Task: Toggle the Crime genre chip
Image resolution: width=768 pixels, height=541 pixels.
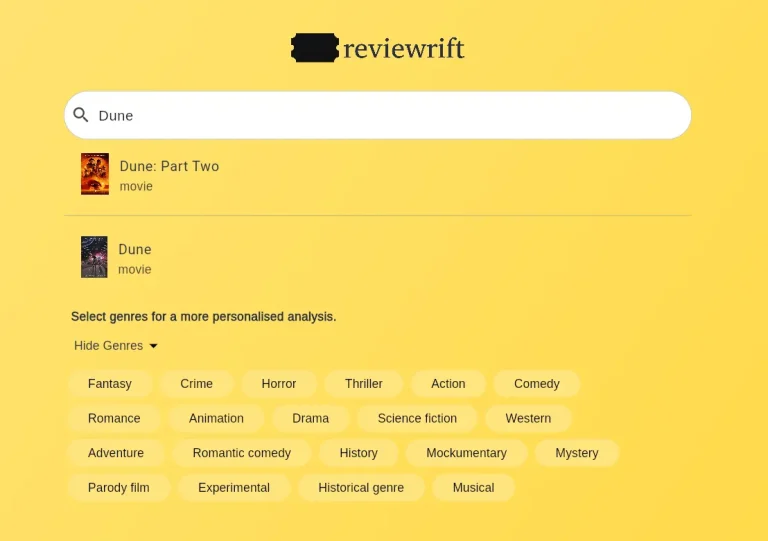Action: pyautogui.click(x=196, y=384)
